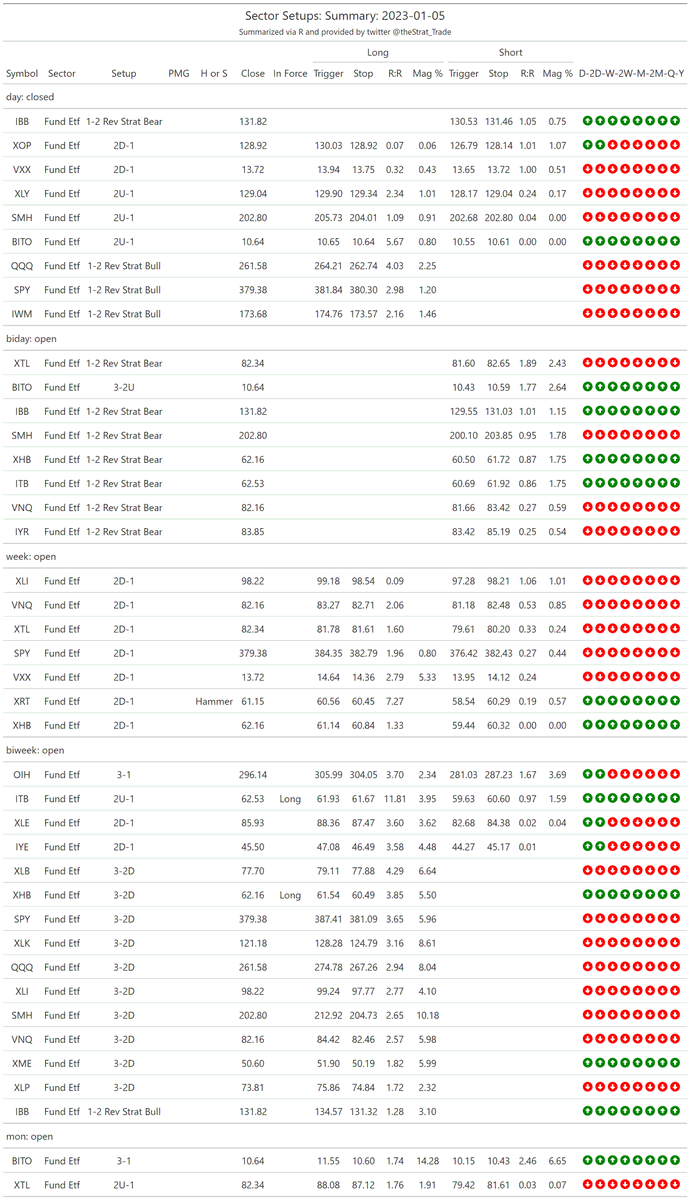Select the W red arrow in XLE row

pyautogui.click(x=611, y=822)
